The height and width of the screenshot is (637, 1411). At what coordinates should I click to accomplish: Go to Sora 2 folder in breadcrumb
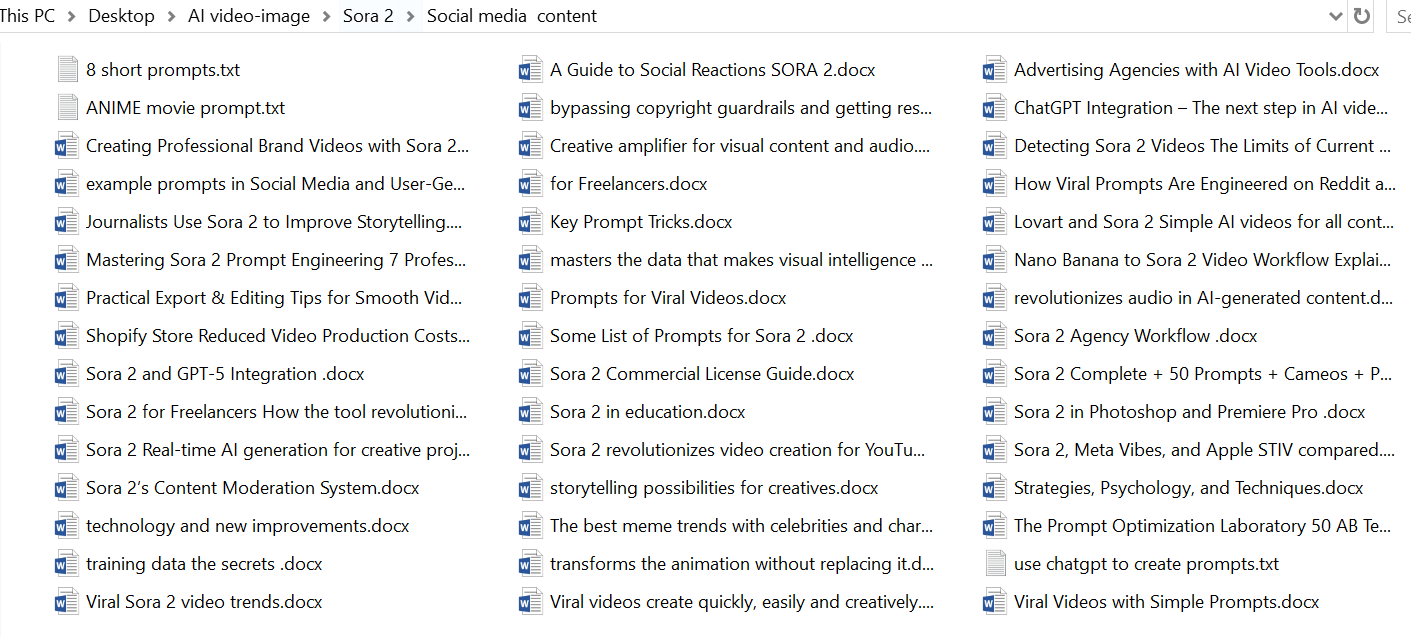point(368,16)
